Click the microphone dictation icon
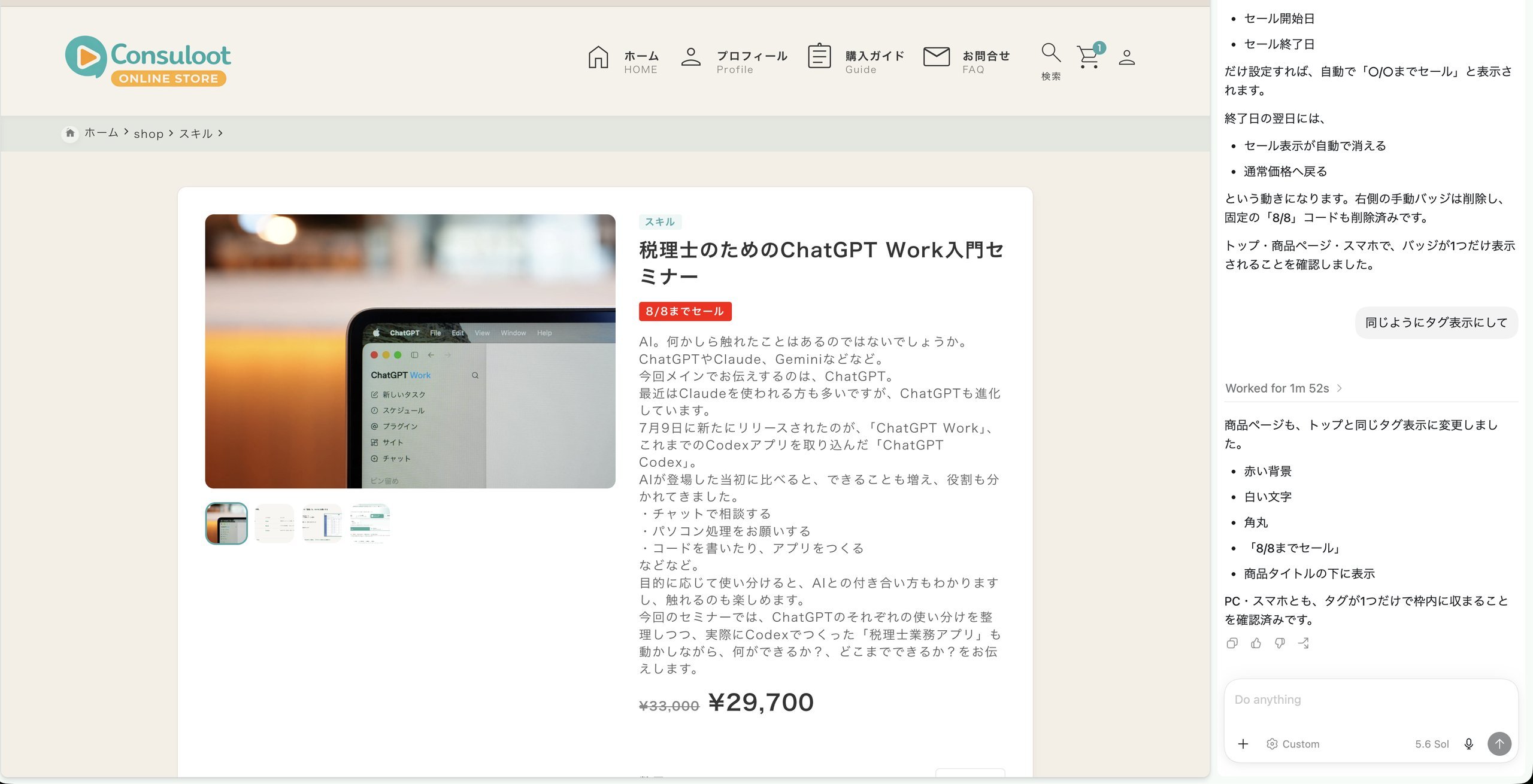This screenshot has height=784, width=1533. (x=1469, y=744)
